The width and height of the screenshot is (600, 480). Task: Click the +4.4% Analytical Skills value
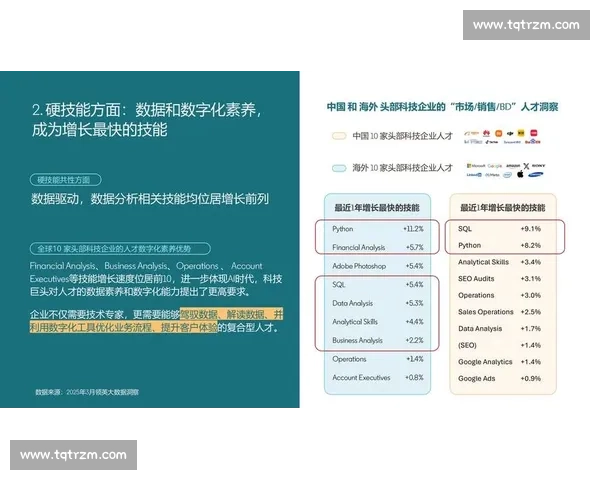414,322
